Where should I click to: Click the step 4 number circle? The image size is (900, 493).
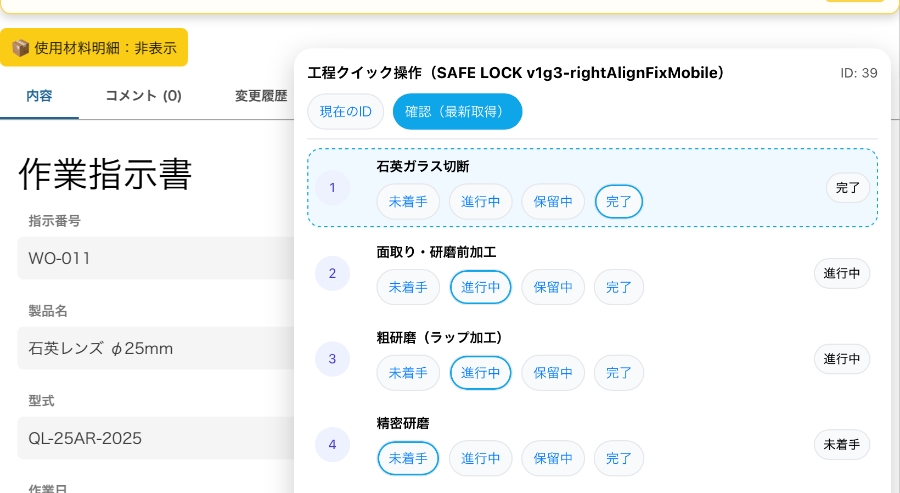click(x=332, y=444)
